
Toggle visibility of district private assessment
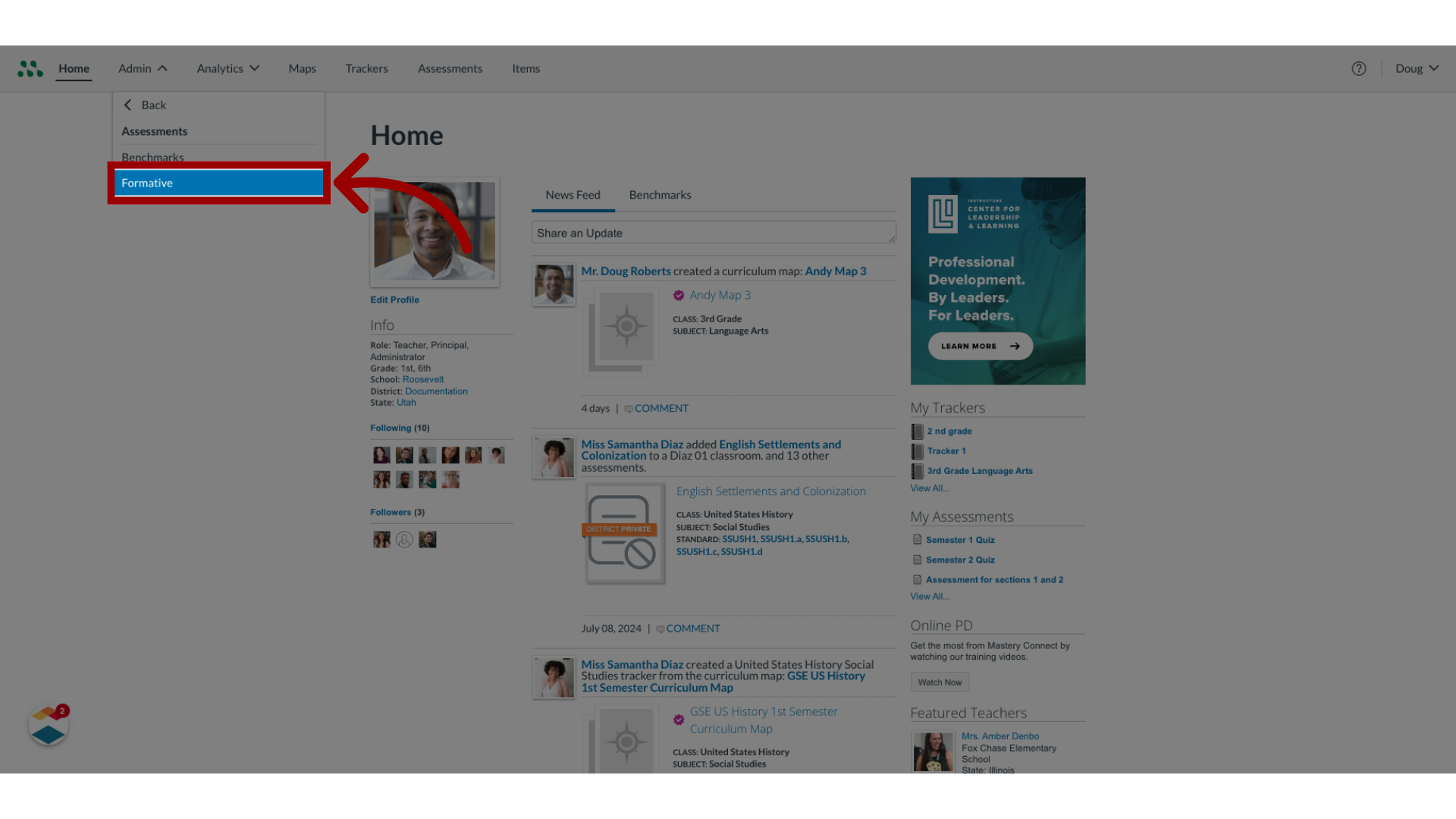[x=619, y=529]
